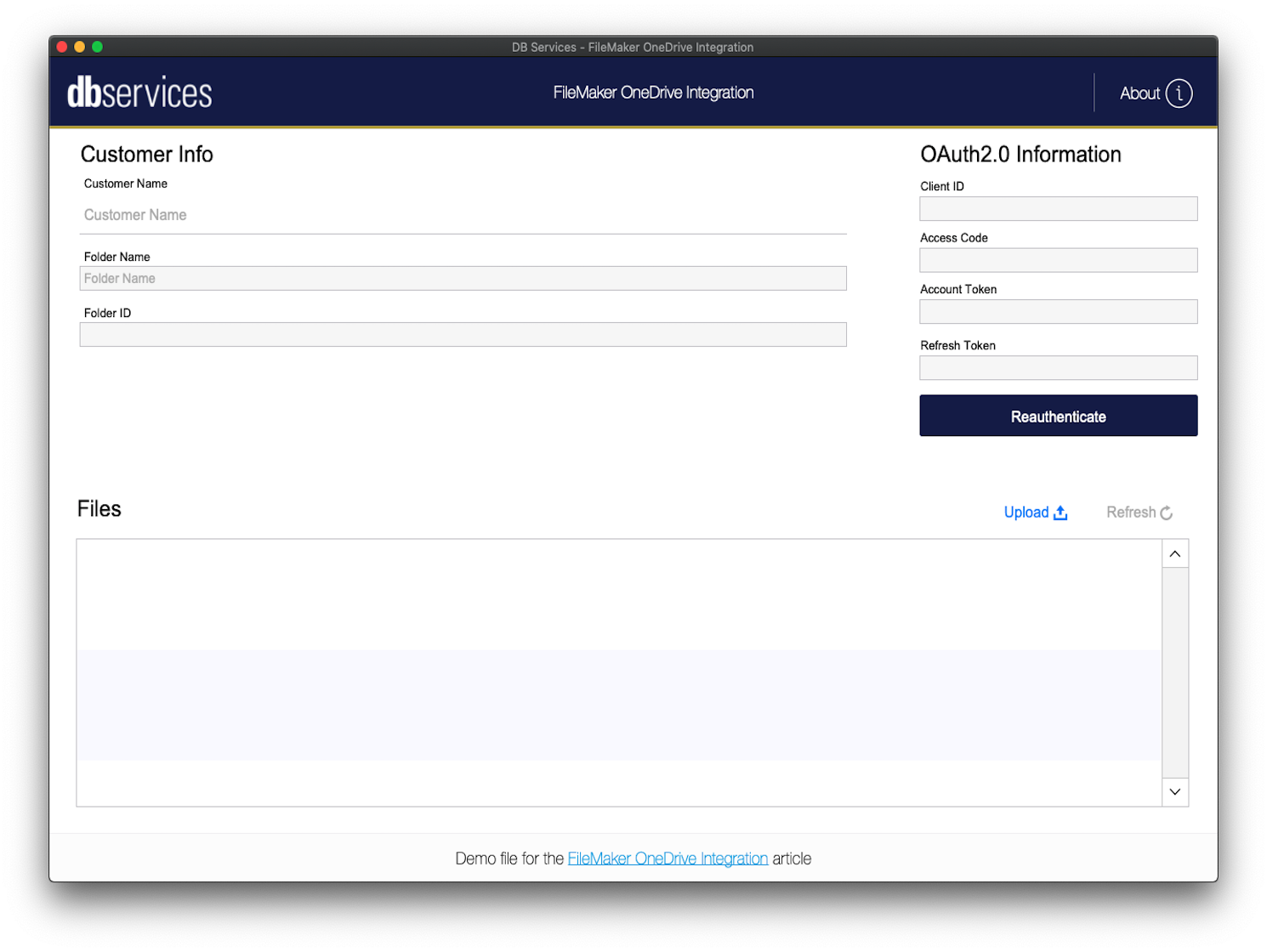1267x952 pixels.
Task: Click the "Files" section heading
Action: [x=99, y=508]
